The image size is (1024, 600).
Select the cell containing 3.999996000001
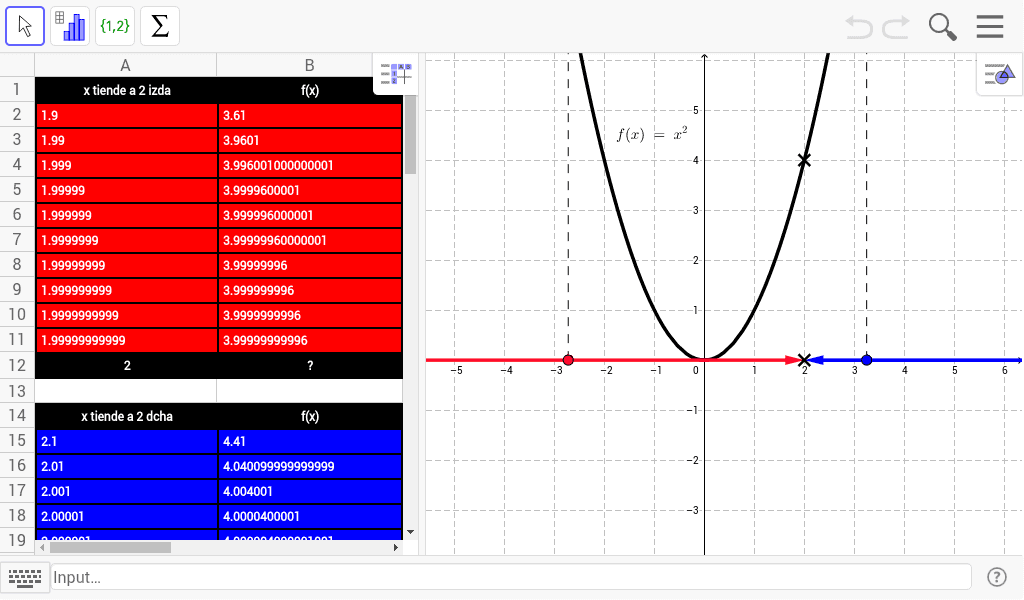(310, 215)
